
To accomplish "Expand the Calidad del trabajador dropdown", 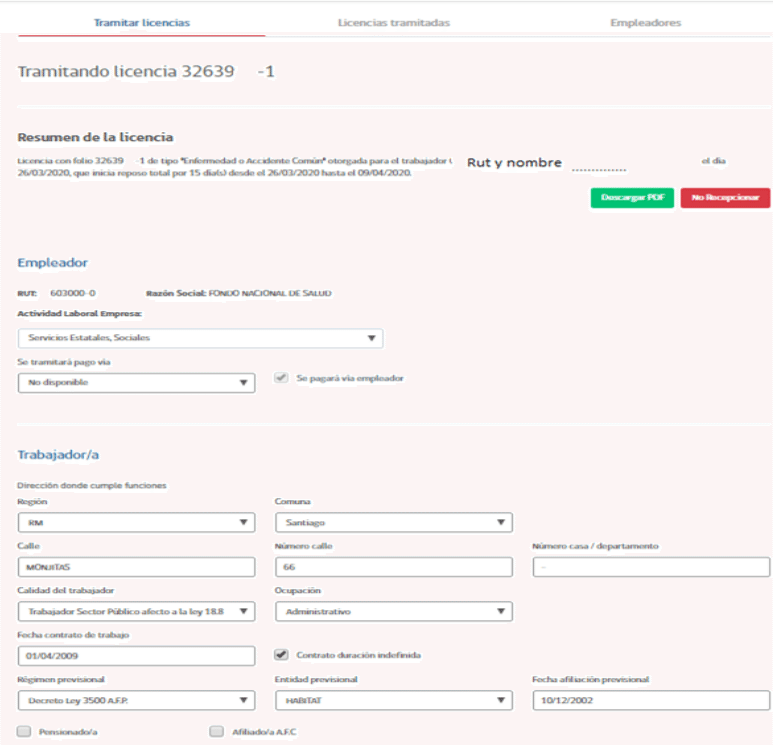I will (137, 611).
